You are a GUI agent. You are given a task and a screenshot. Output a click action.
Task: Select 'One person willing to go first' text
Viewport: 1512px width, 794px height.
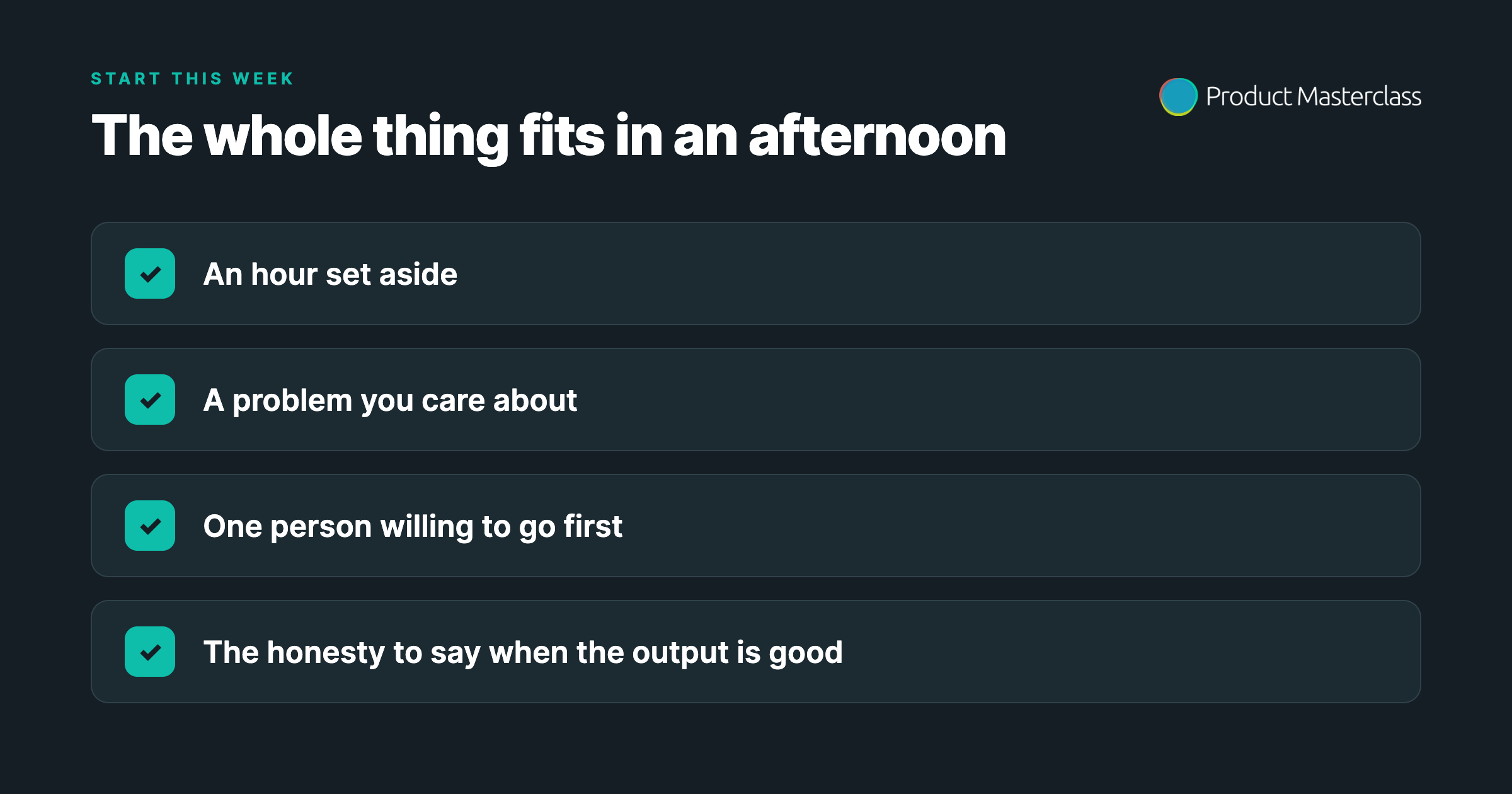(413, 527)
